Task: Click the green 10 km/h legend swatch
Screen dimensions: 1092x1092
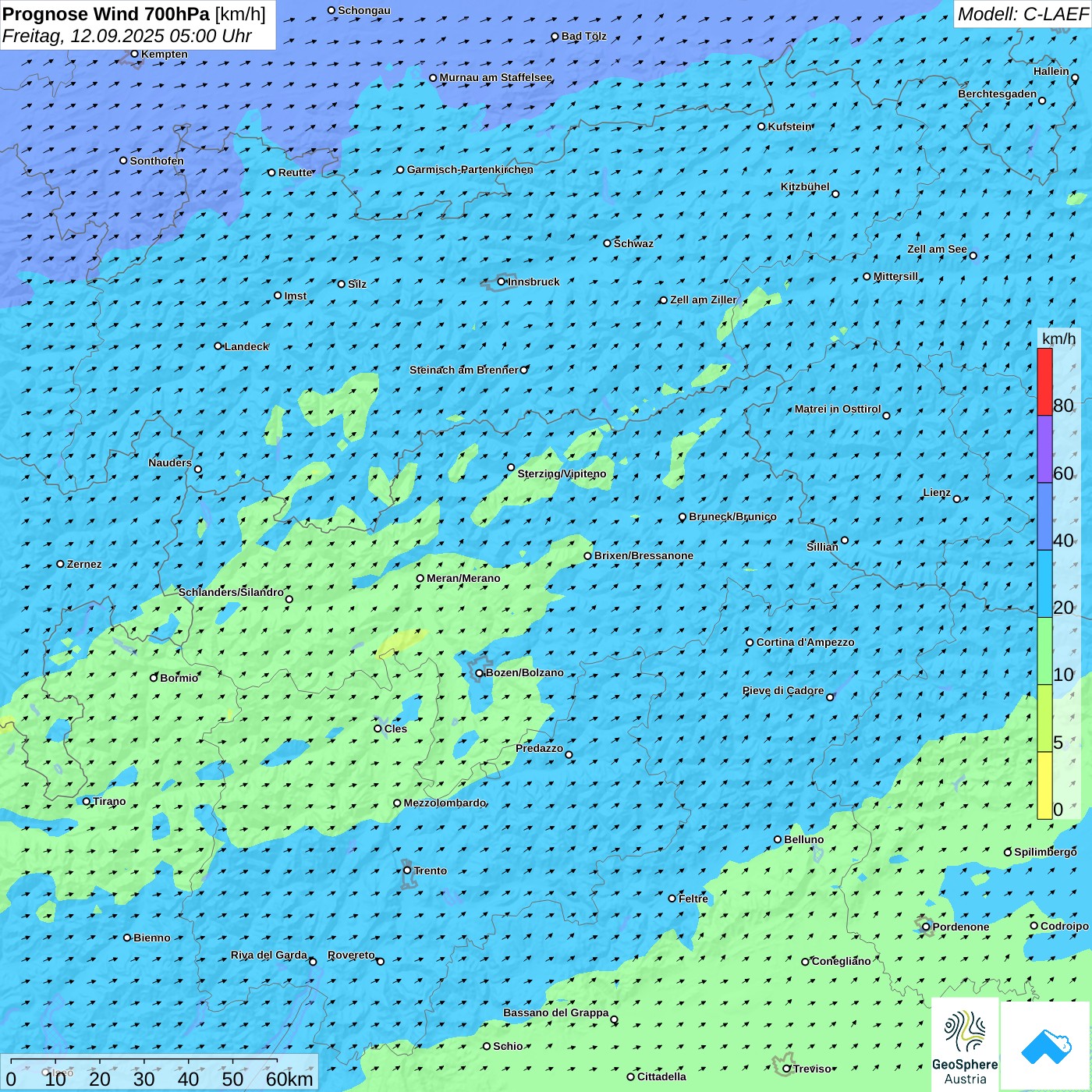Action: coord(1044,651)
